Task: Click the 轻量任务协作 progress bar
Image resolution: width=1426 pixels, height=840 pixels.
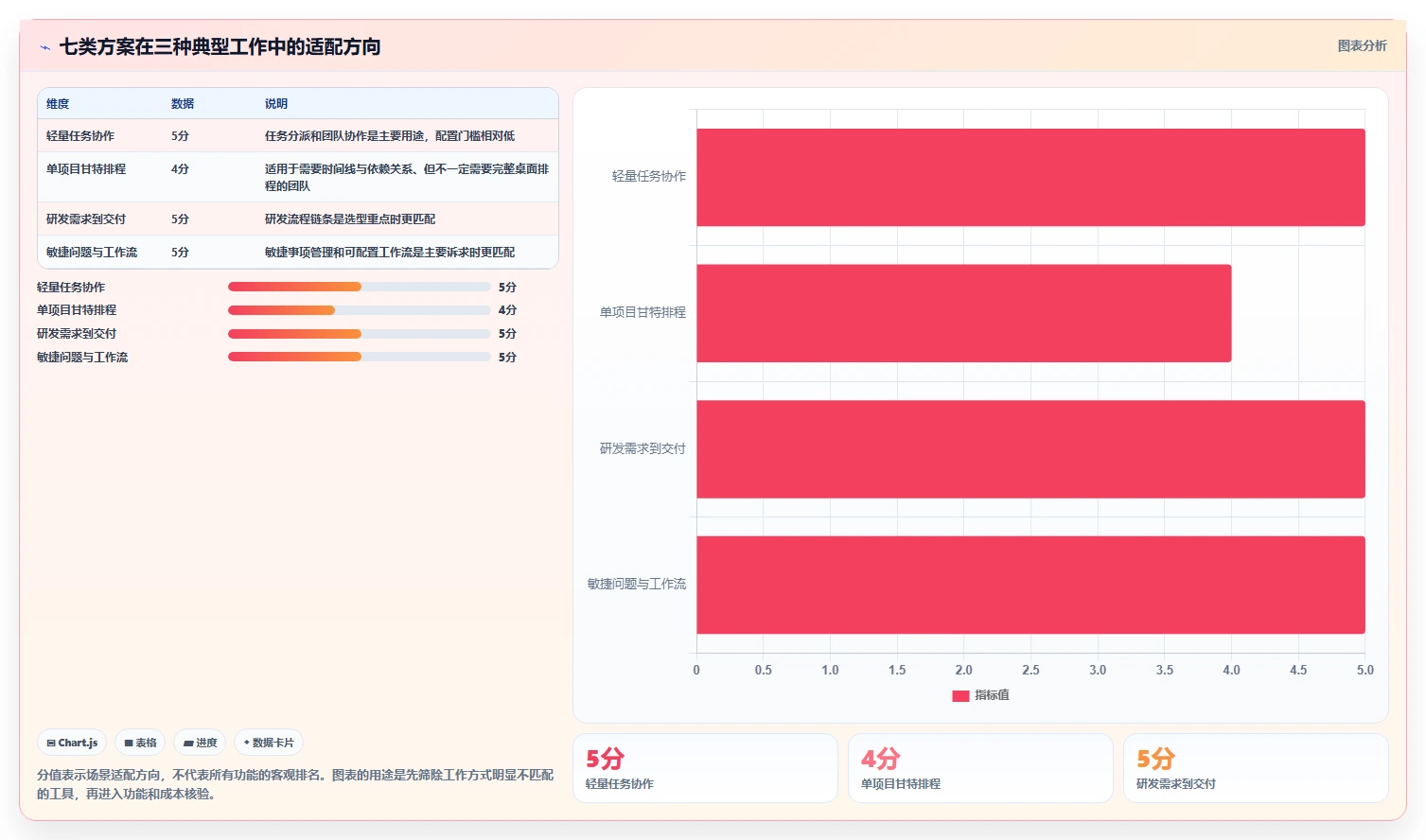Action: 360,287
